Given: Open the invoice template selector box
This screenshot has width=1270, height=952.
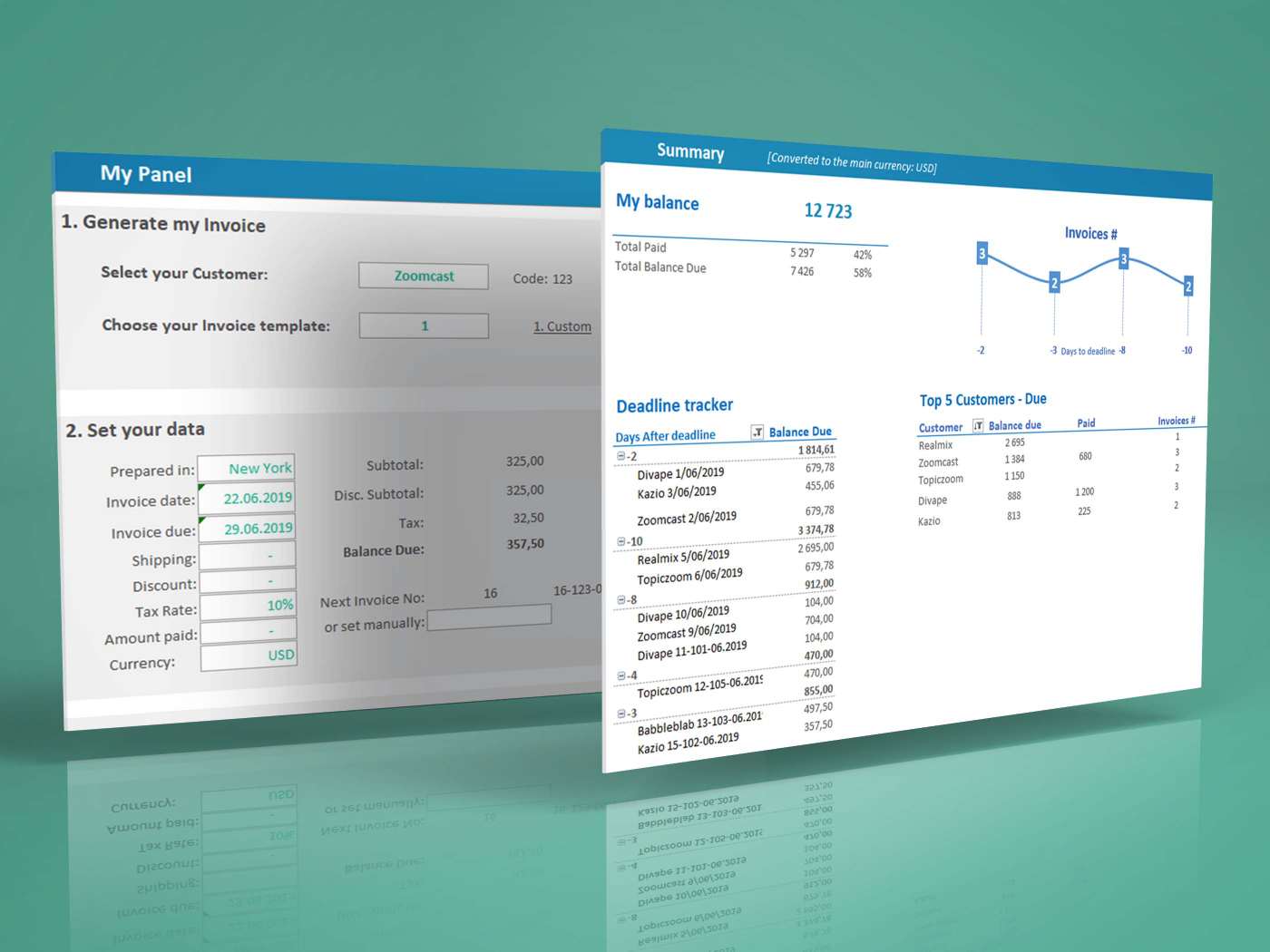Looking at the screenshot, I should (424, 325).
